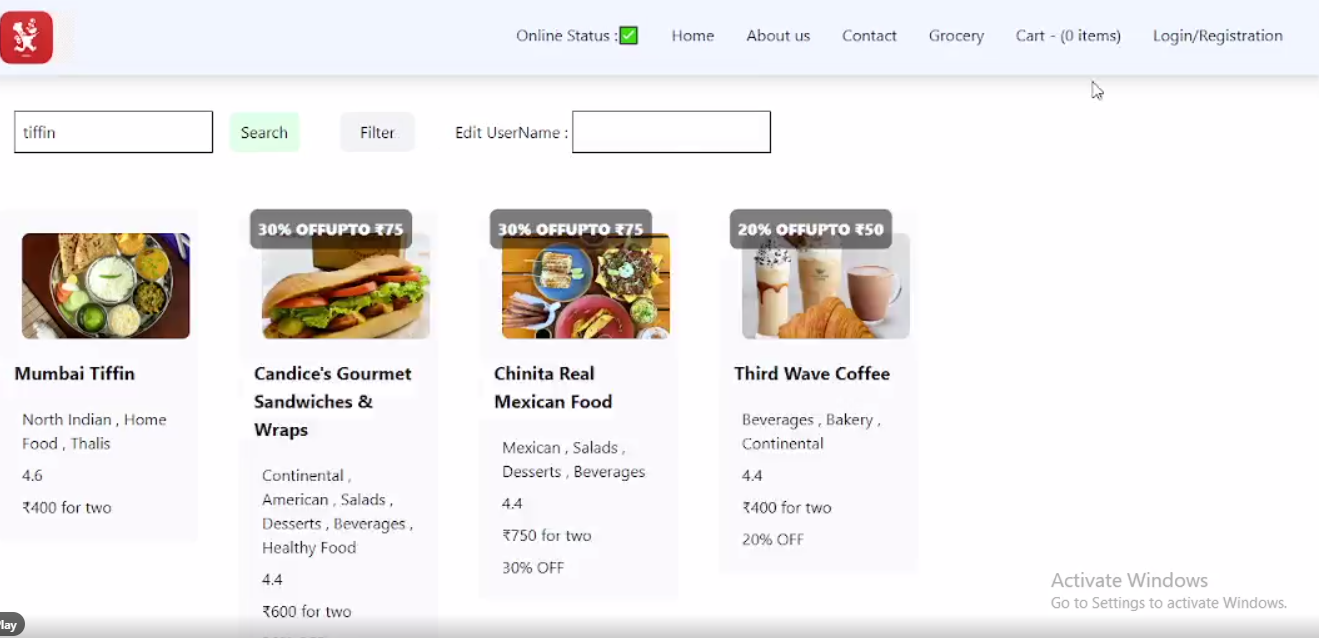Click ₹400 for two under Third Wave Coffee
The width and height of the screenshot is (1319, 638).
pos(787,508)
